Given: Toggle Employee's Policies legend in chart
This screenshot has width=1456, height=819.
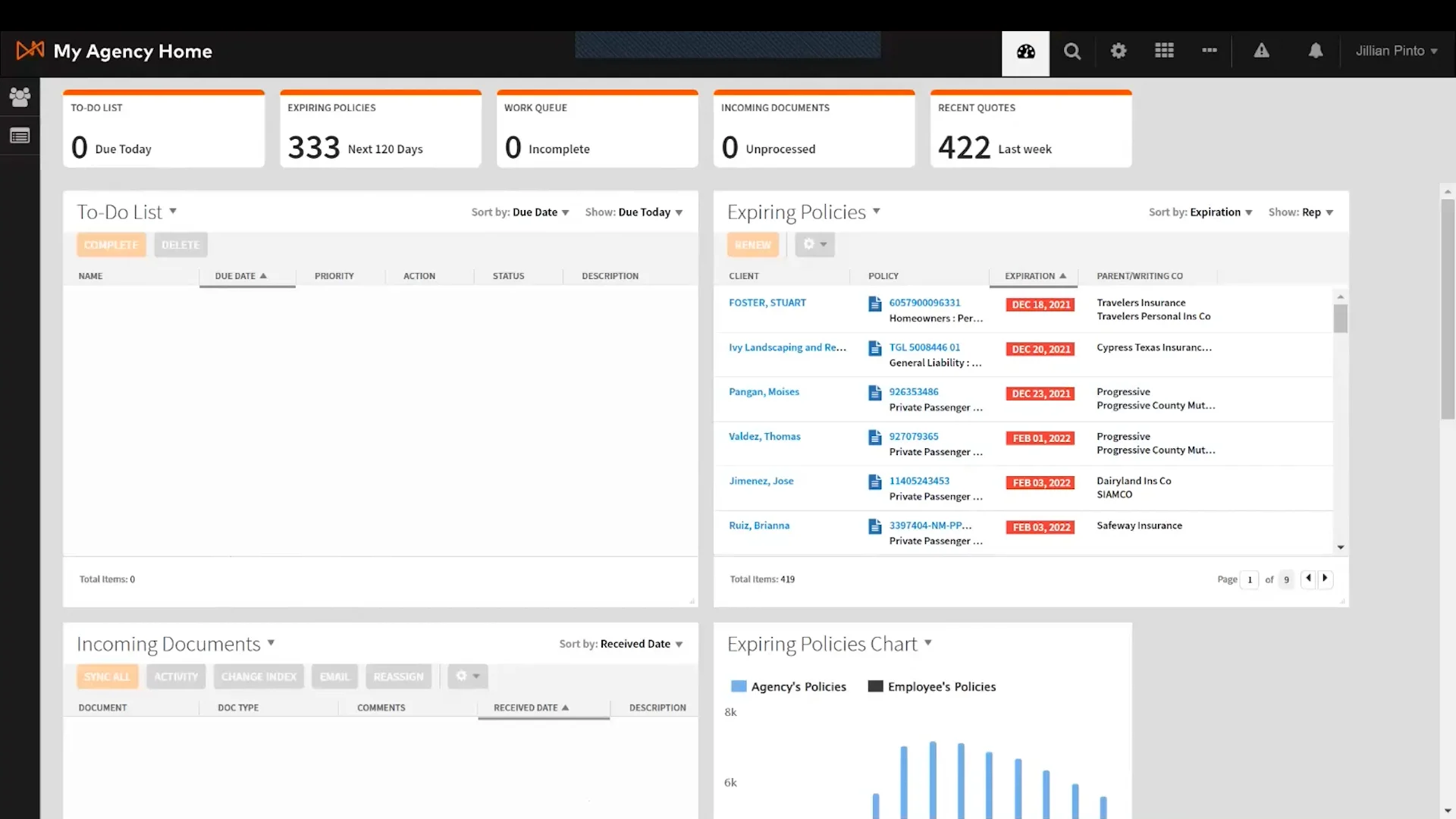Looking at the screenshot, I should point(932,686).
